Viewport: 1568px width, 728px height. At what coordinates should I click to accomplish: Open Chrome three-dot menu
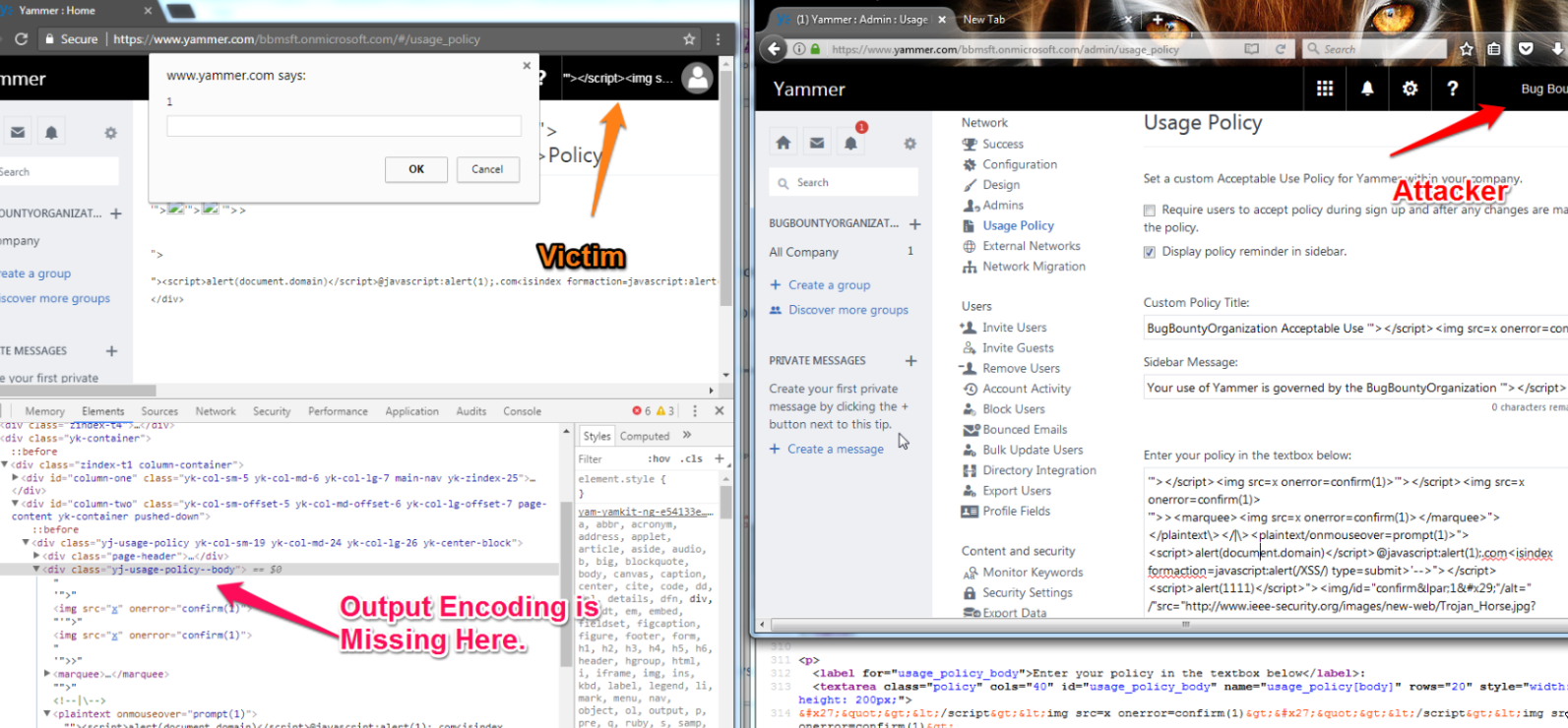[719, 39]
